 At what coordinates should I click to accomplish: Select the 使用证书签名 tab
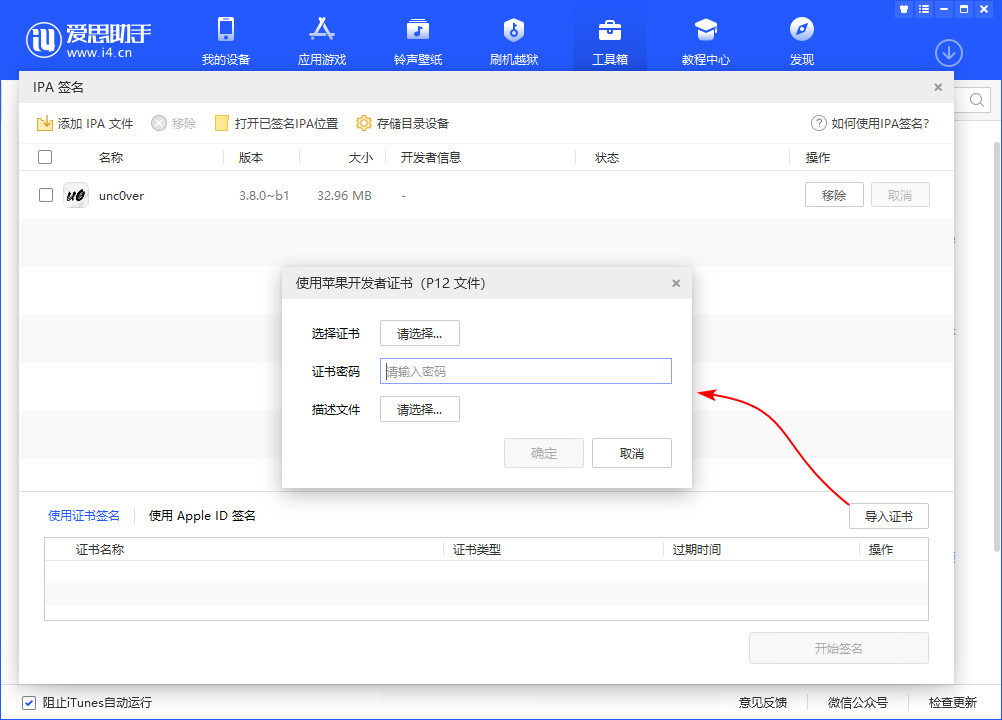pyautogui.click(x=84, y=516)
